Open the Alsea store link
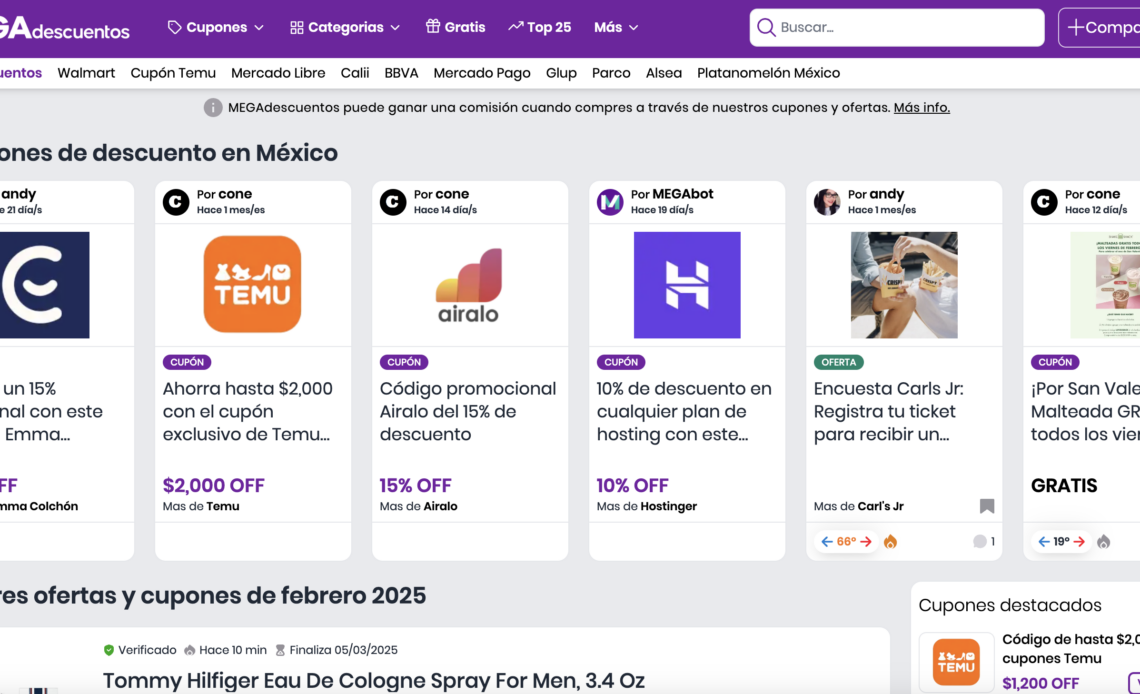The height and width of the screenshot is (694, 1140). [x=664, y=73]
